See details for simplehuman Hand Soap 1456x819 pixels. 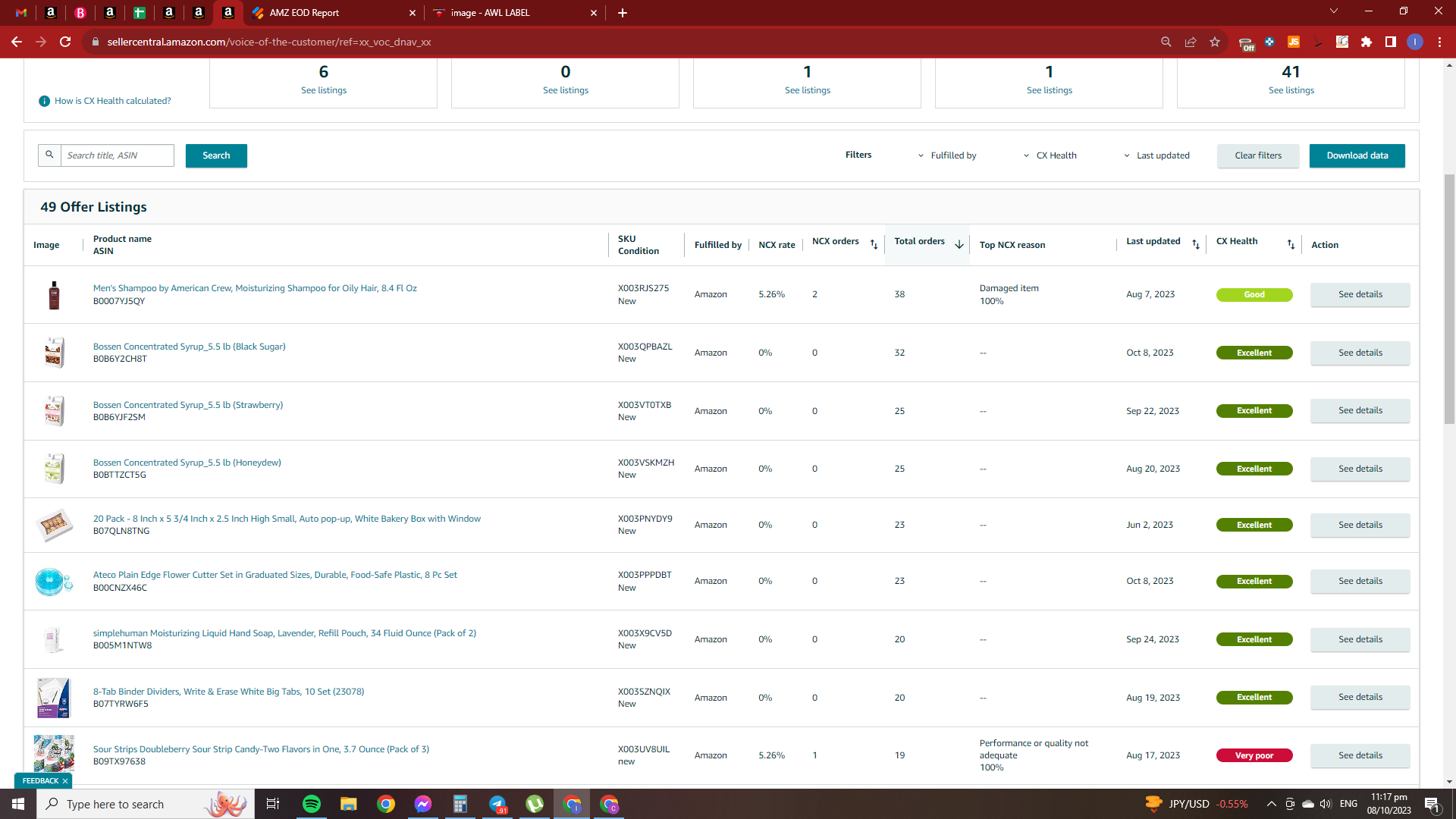click(x=1360, y=639)
